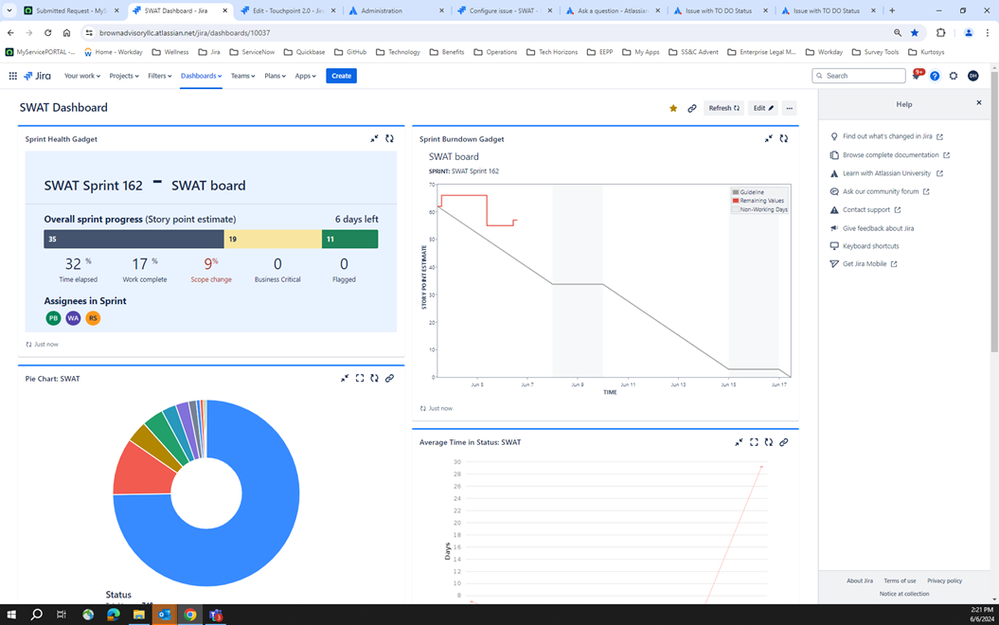Expand the Your work menu
999x625 pixels.
tap(82, 76)
